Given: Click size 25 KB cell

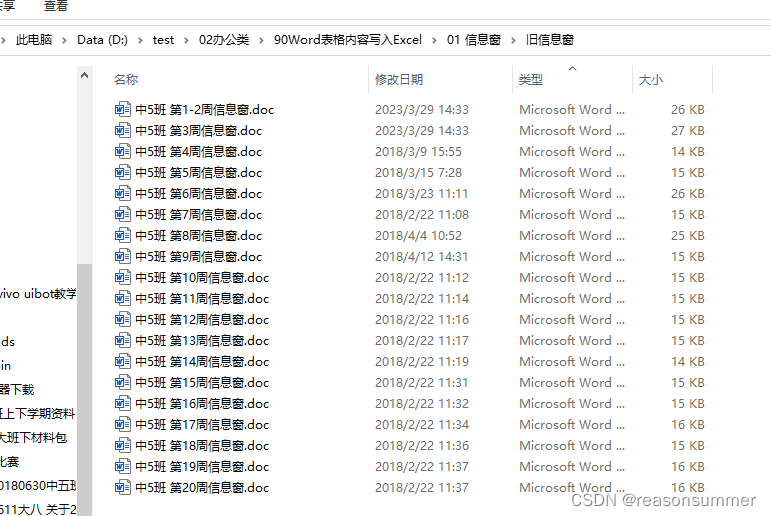Looking at the screenshot, I should (x=688, y=235).
